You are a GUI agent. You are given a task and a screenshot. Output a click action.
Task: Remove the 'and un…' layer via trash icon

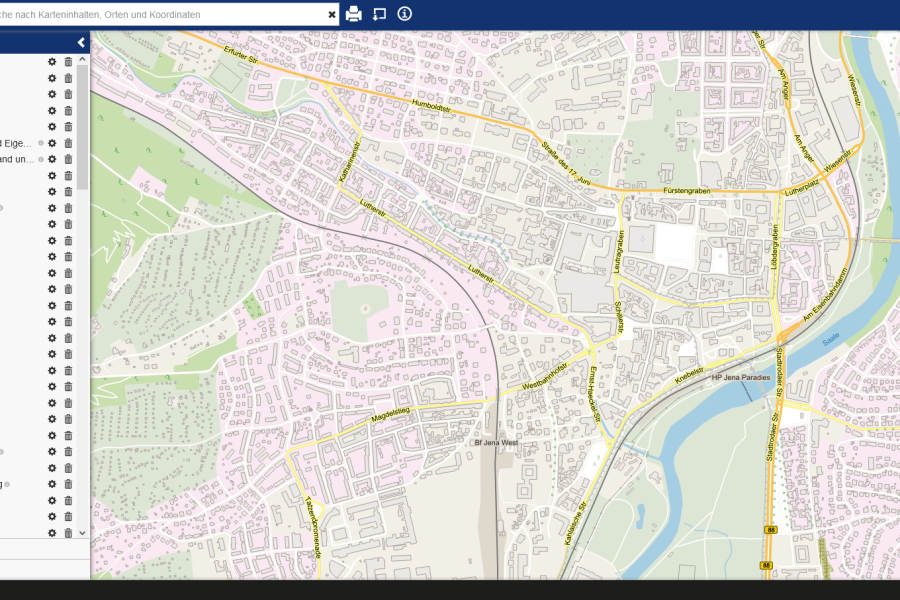click(x=68, y=159)
